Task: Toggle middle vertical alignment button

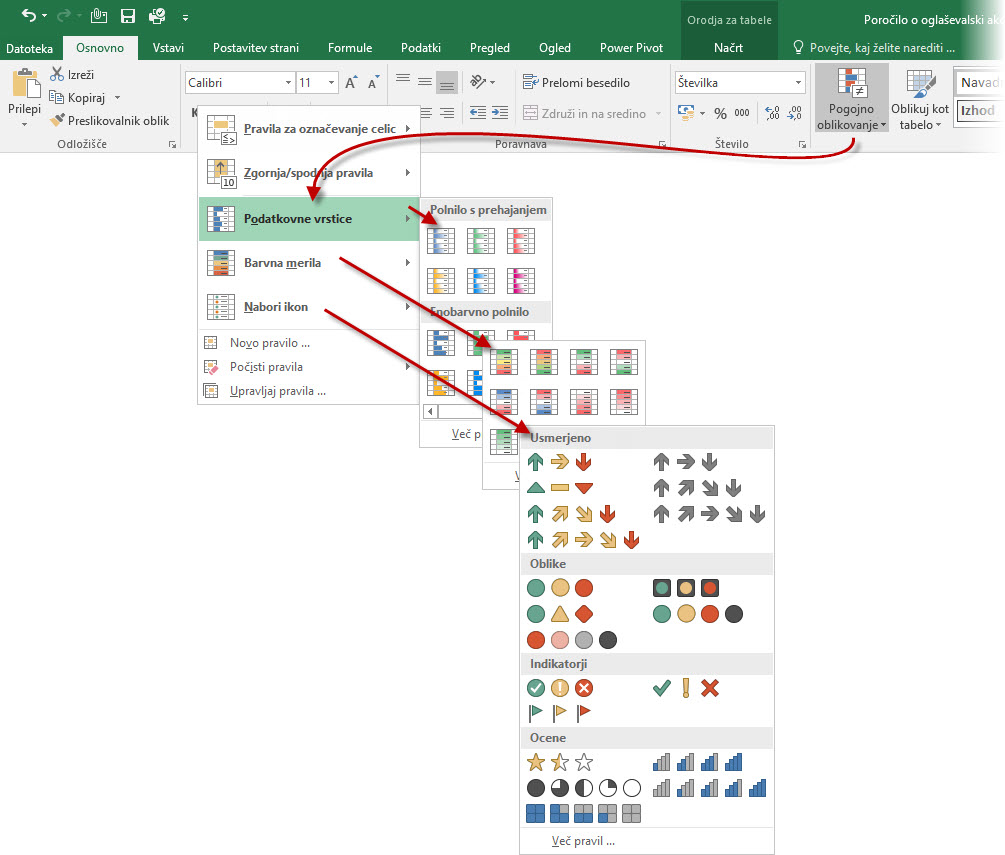Action: point(424,82)
